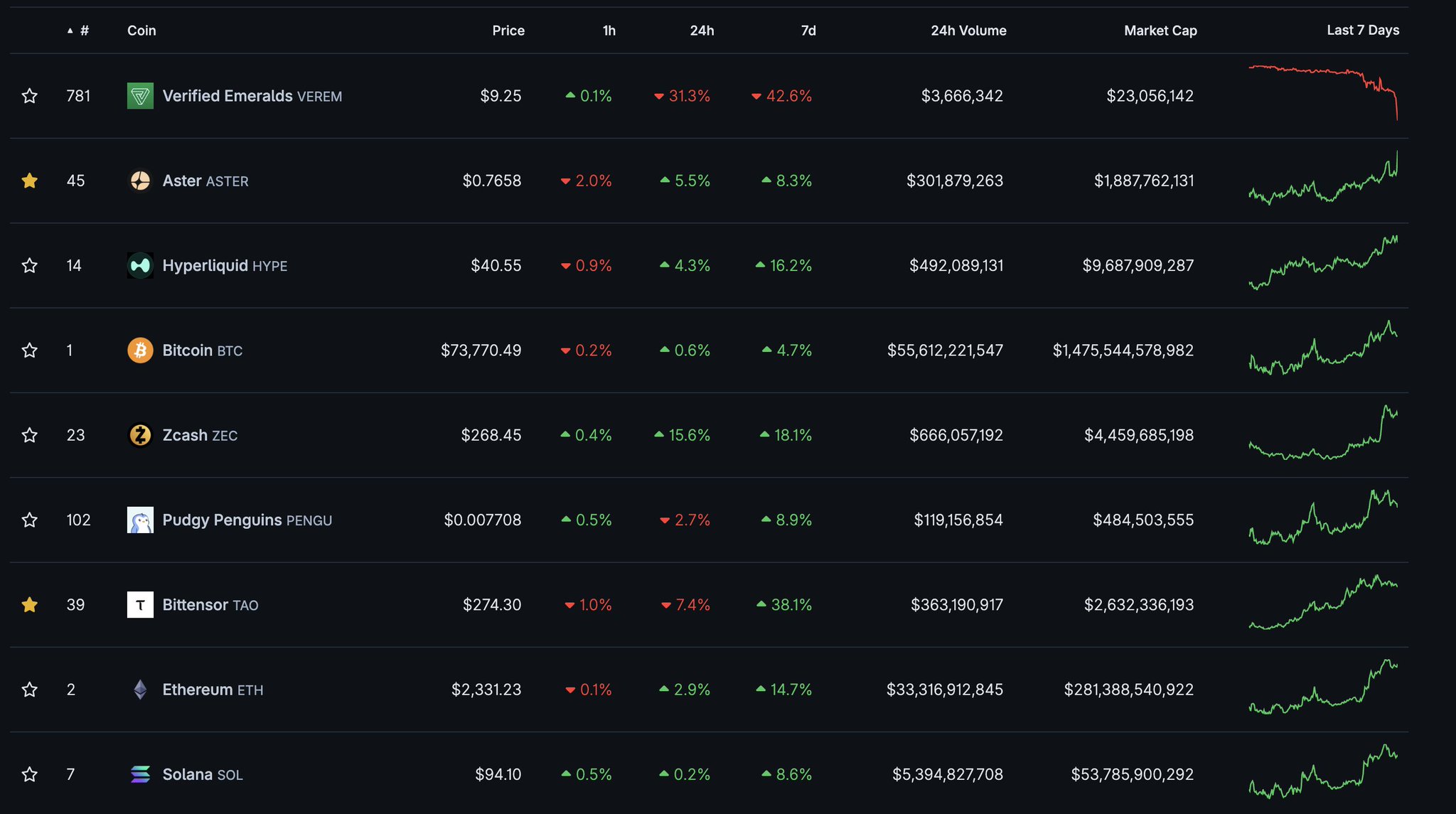
Task: Click the Solana coin logo
Action: (x=140, y=774)
